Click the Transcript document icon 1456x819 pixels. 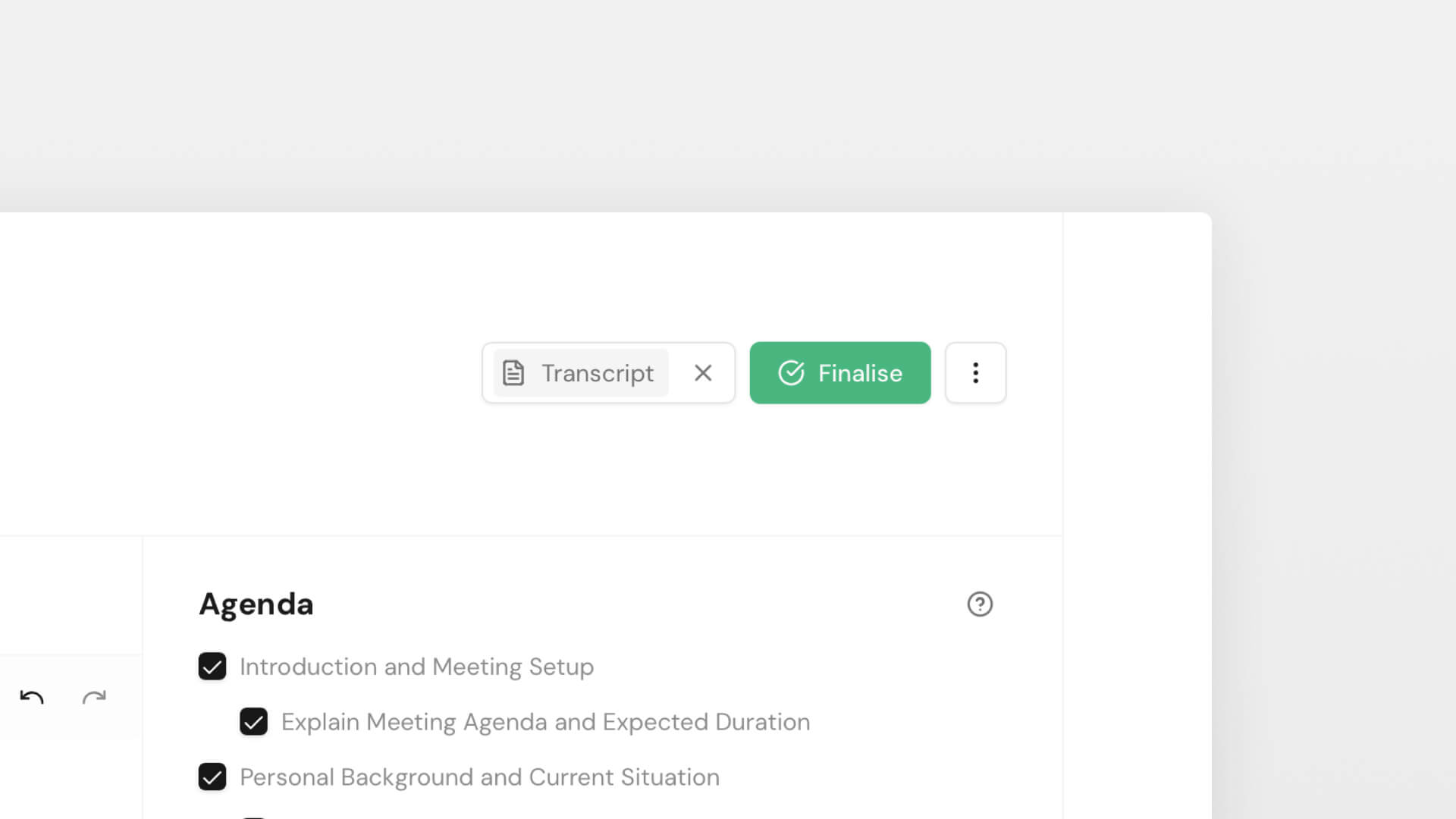pyautogui.click(x=513, y=373)
